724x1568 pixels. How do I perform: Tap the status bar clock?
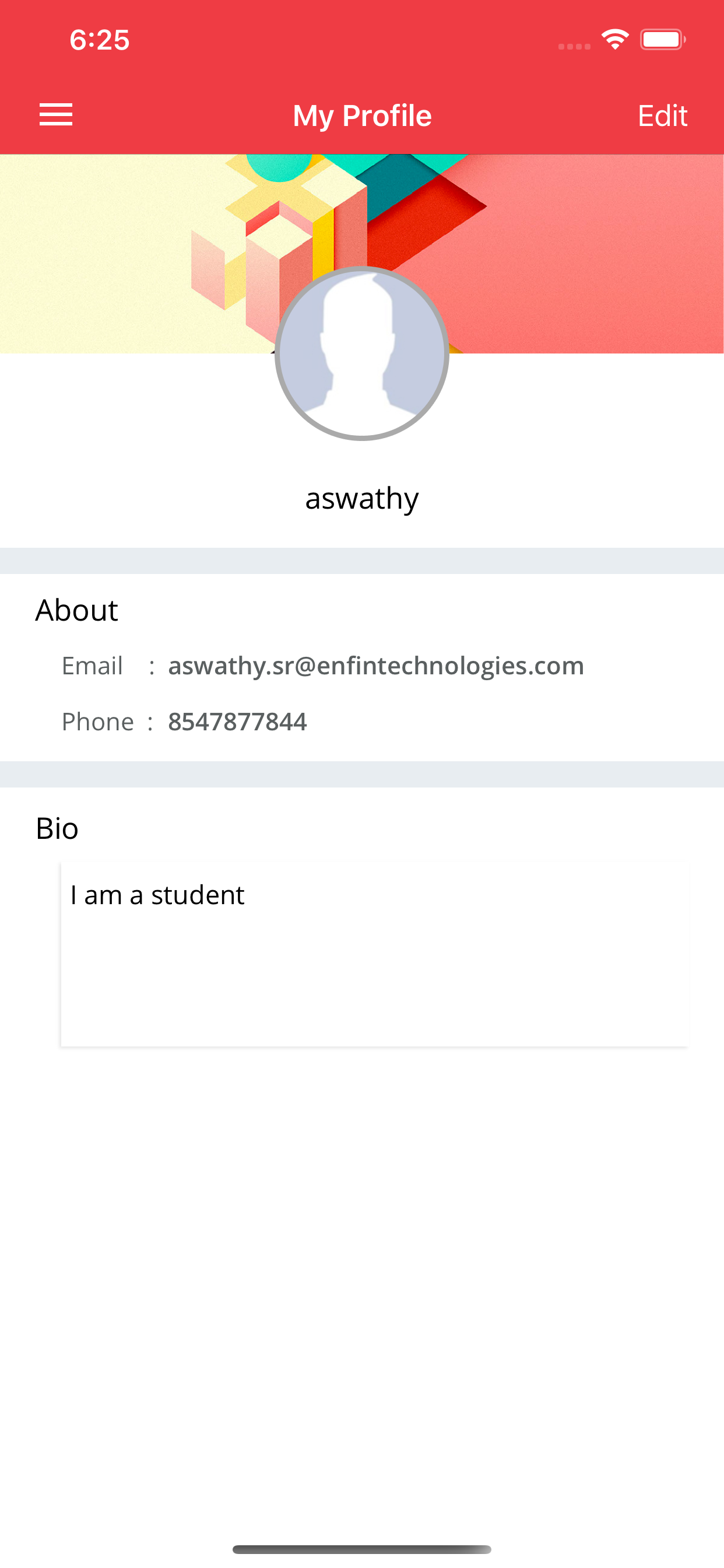tap(100, 40)
